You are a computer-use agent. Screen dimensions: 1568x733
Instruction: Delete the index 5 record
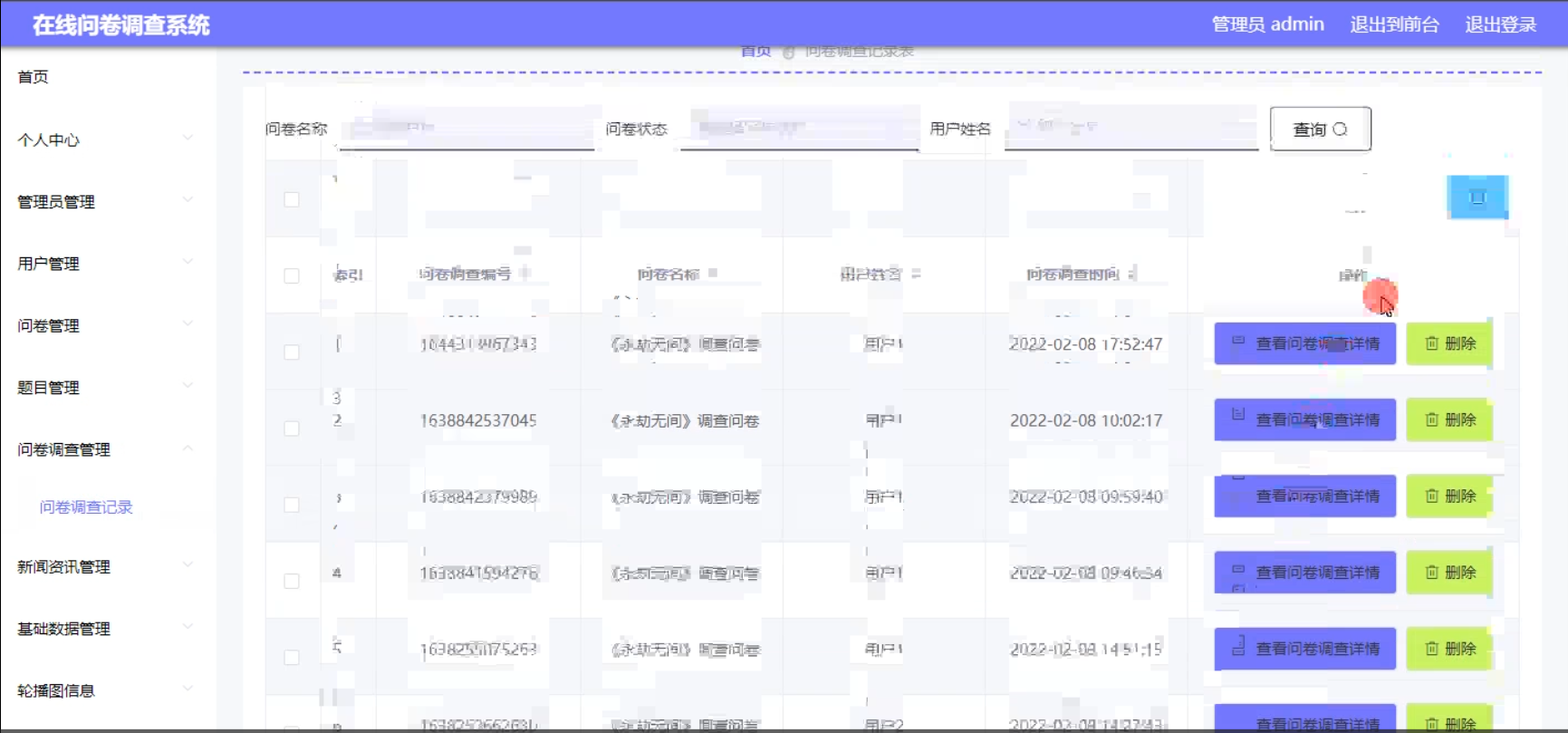coord(1449,648)
